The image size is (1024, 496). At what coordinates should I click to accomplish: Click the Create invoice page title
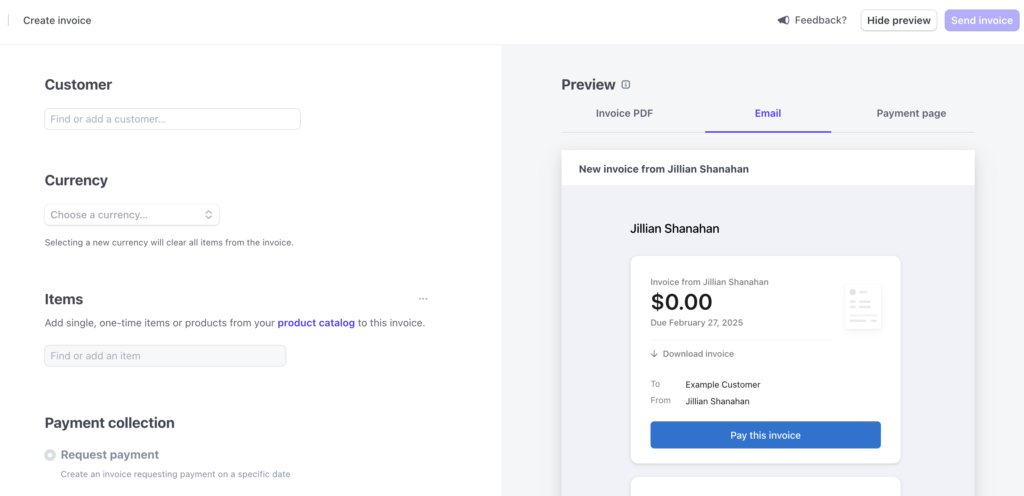pos(57,20)
